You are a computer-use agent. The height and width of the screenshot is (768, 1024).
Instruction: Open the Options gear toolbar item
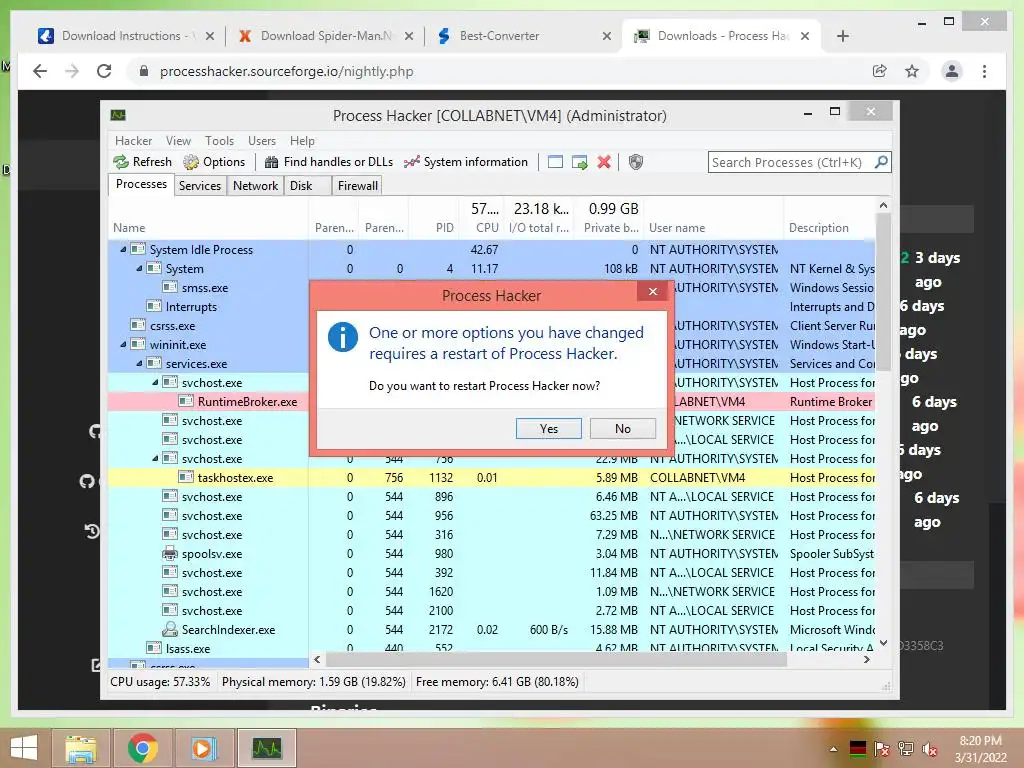click(214, 162)
